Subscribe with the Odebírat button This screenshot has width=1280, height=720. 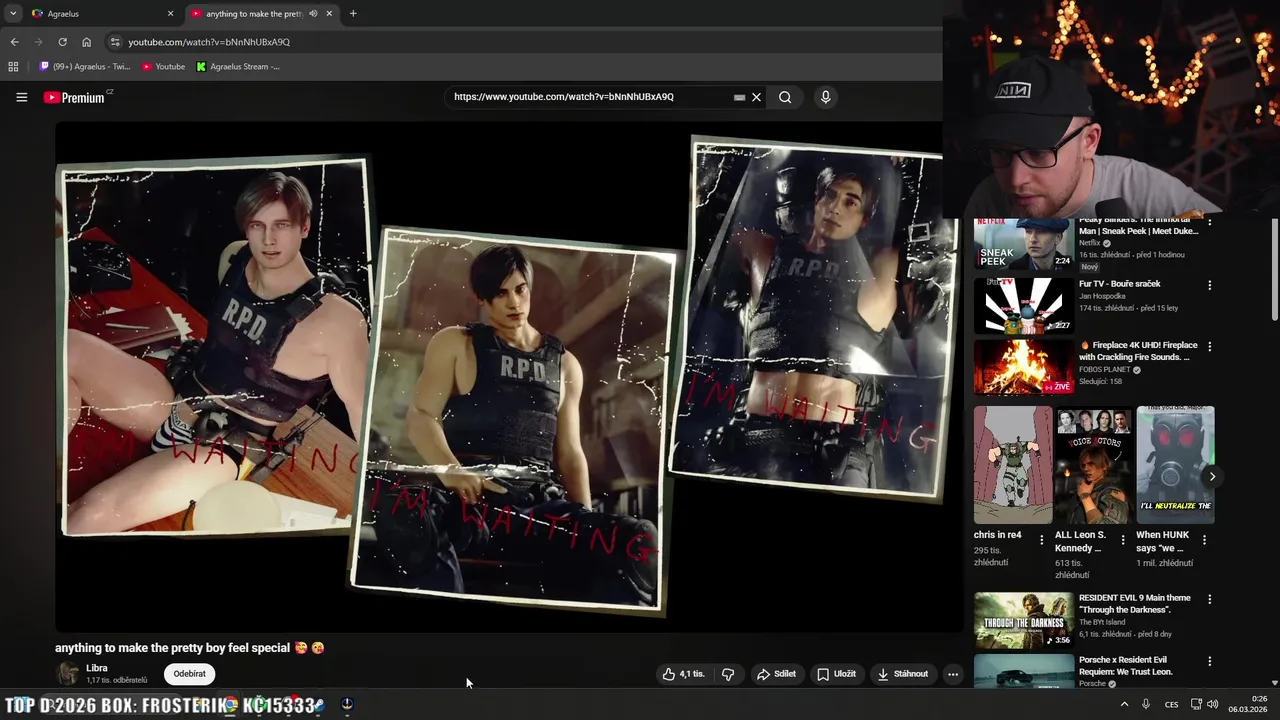190,674
